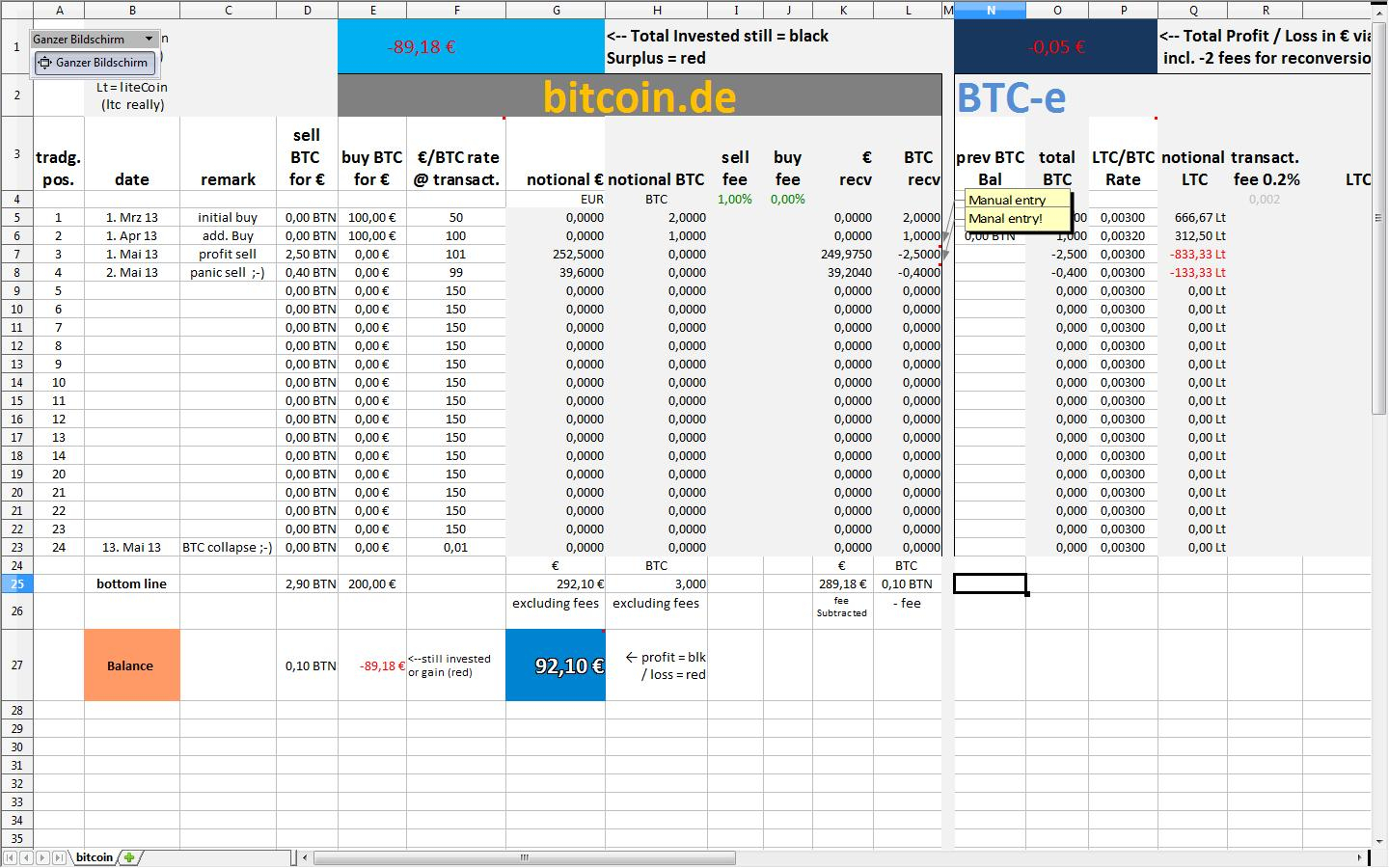
Task: Select the 'BTC collapse ;-)' remark cell
Action: click(228, 547)
